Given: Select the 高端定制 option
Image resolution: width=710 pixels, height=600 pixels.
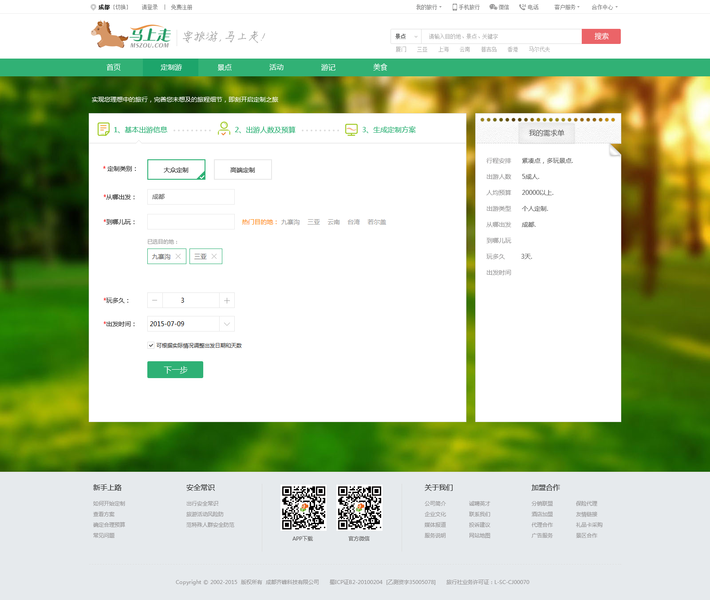Looking at the screenshot, I should click(243, 169).
